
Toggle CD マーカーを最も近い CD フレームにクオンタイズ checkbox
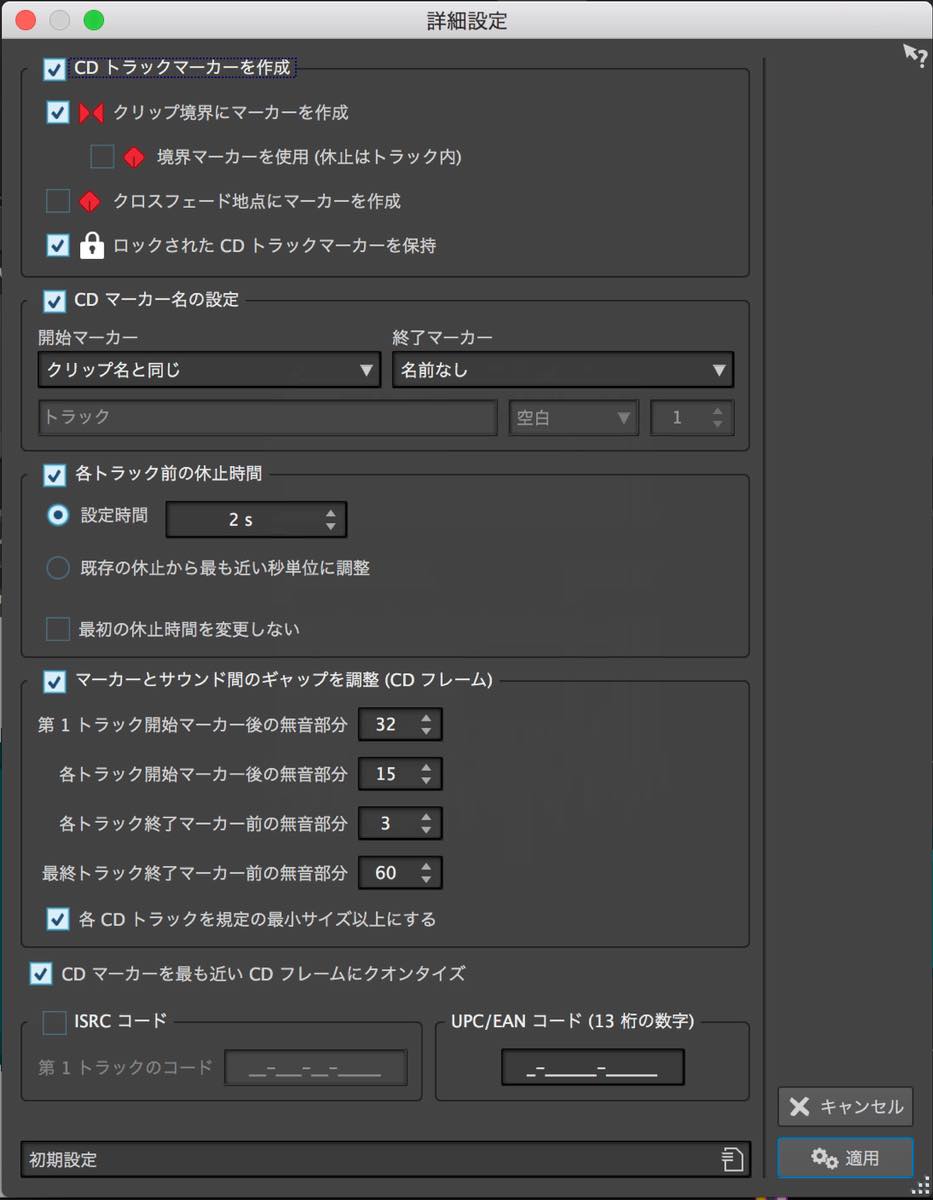pyautogui.click(x=41, y=973)
